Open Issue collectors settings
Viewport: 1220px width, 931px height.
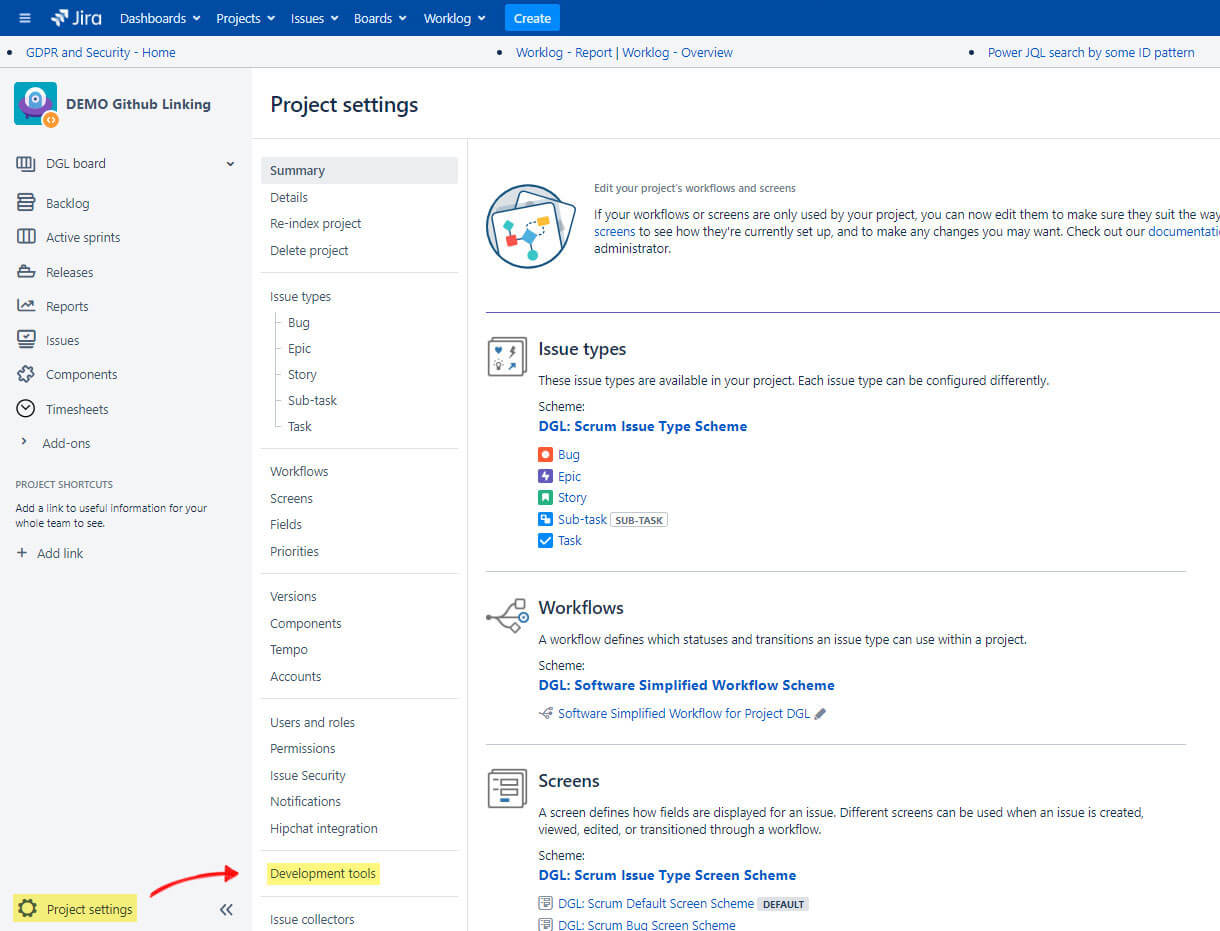click(x=312, y=919)
